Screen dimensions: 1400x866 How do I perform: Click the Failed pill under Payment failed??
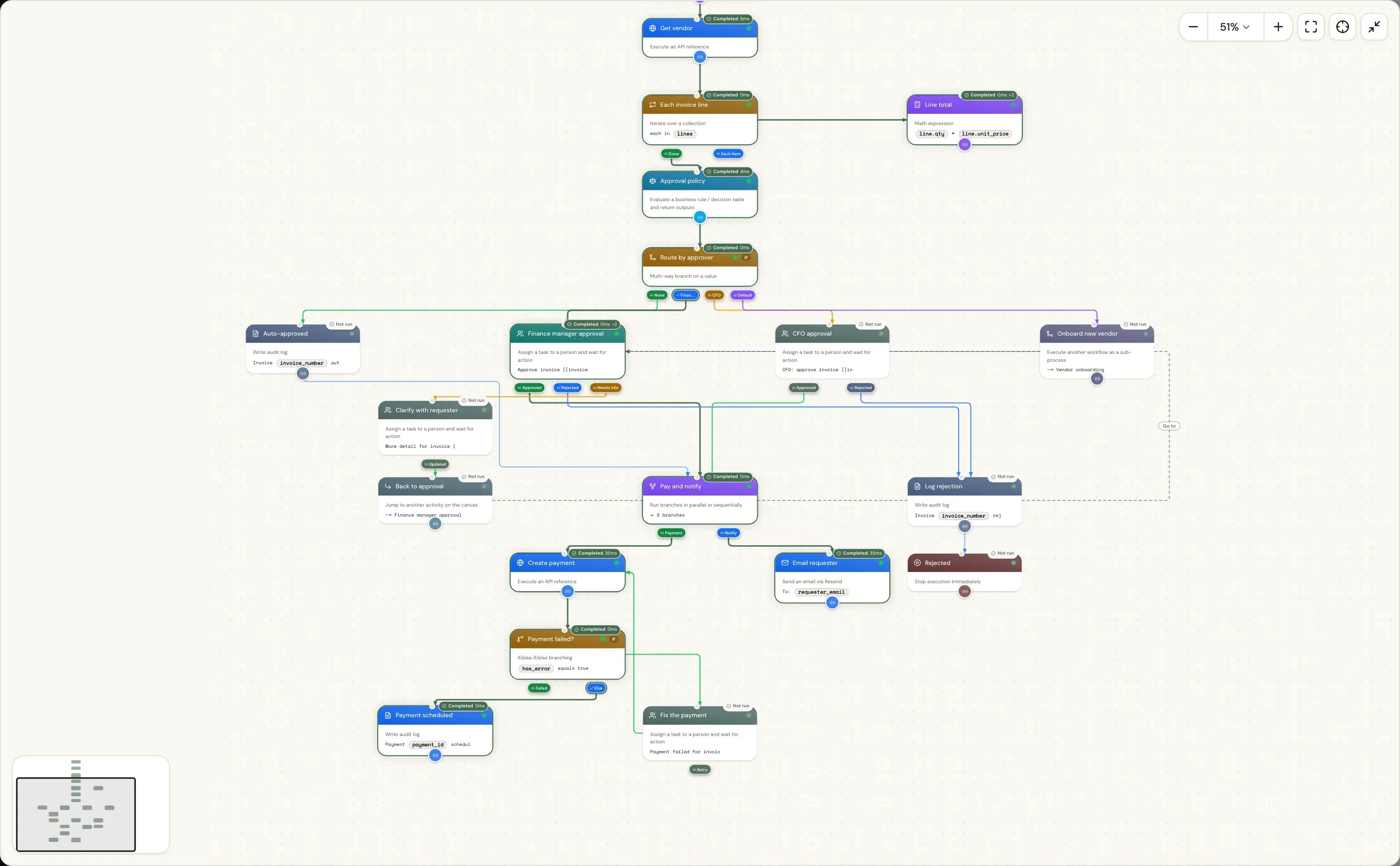pos(539,688)
